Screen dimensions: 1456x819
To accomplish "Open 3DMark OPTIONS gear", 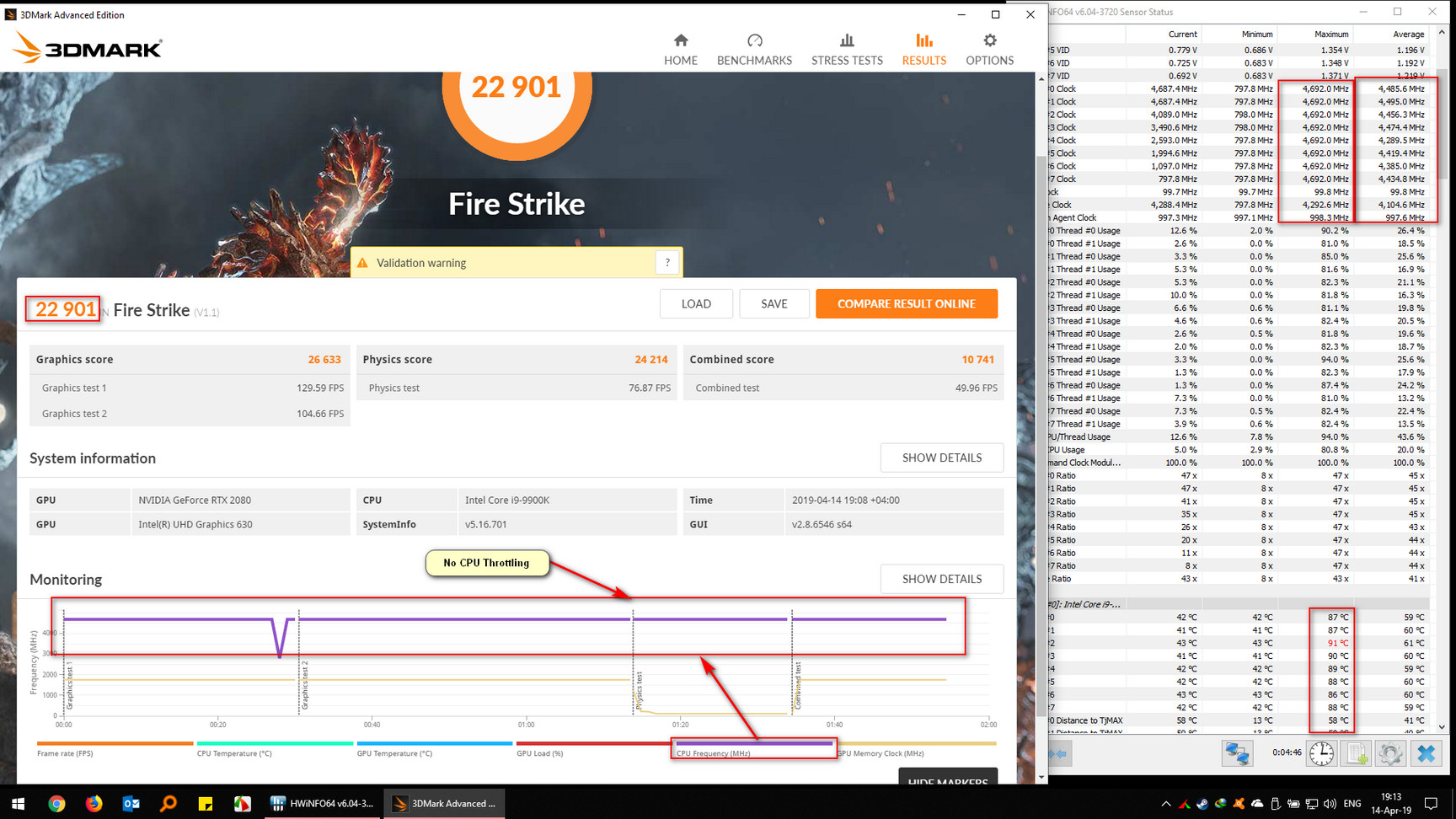I will click(x=989, y=50).
